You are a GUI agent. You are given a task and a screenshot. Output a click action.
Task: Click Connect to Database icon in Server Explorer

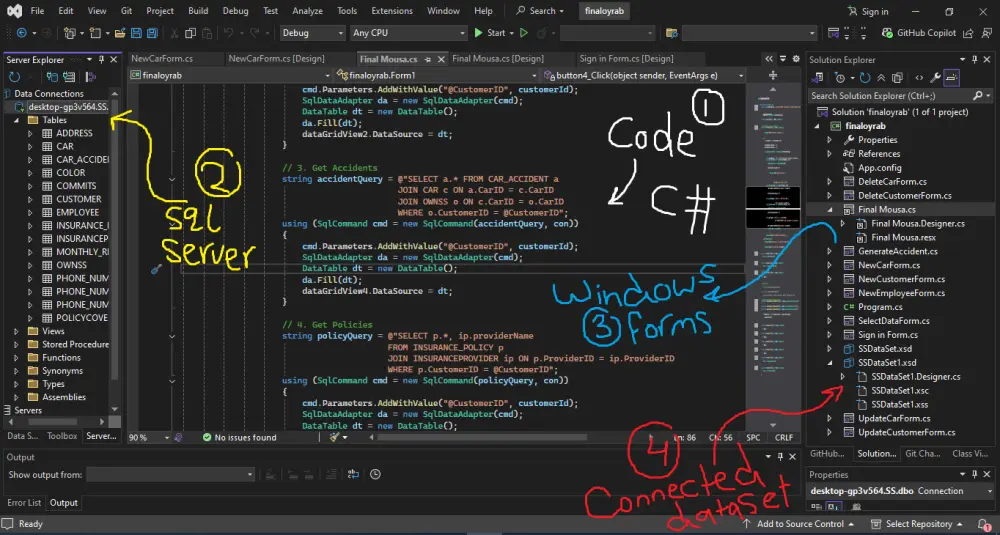coord(52,77)
